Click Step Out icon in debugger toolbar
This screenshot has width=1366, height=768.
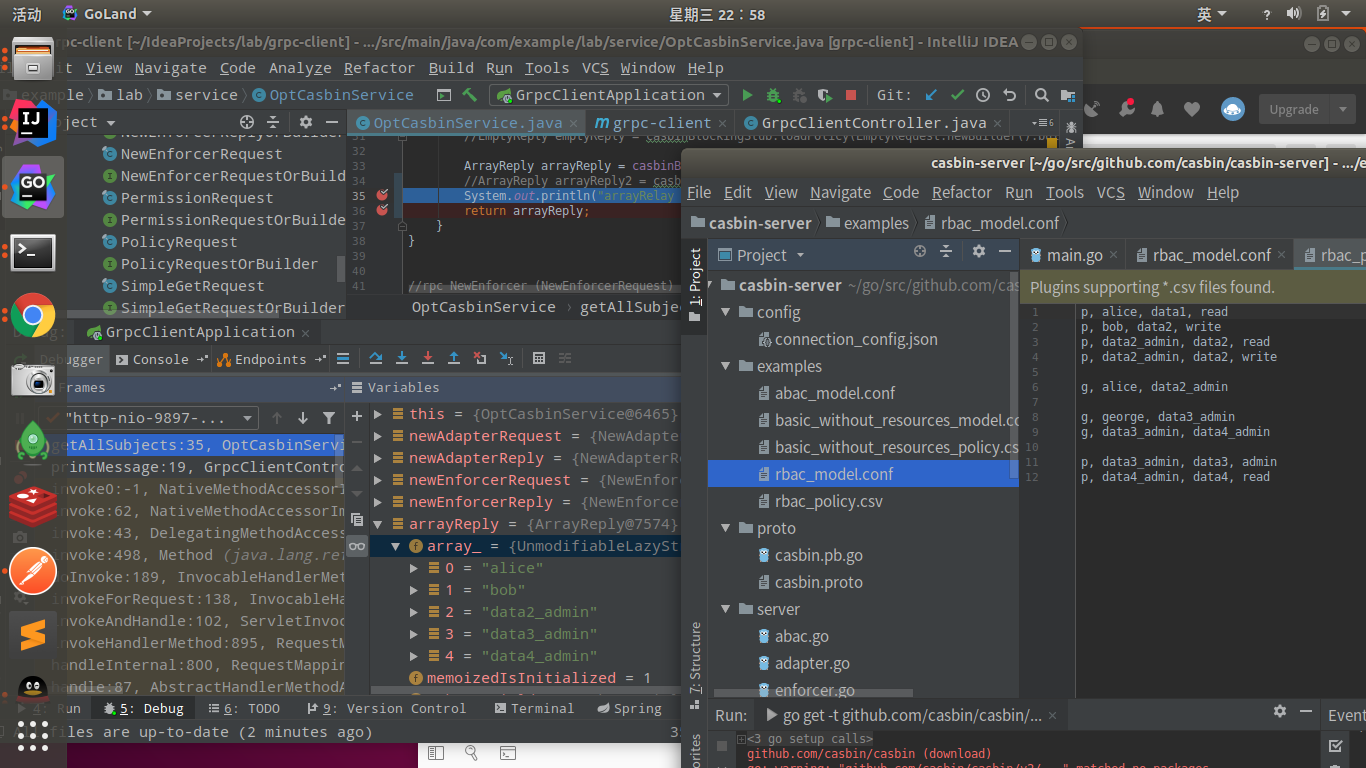coord(454,358)
